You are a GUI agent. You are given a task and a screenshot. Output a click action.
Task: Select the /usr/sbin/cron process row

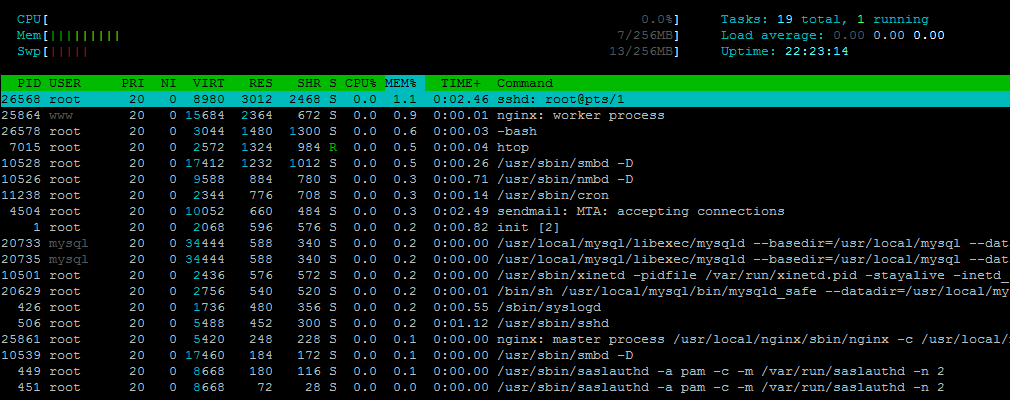point(505,195)
